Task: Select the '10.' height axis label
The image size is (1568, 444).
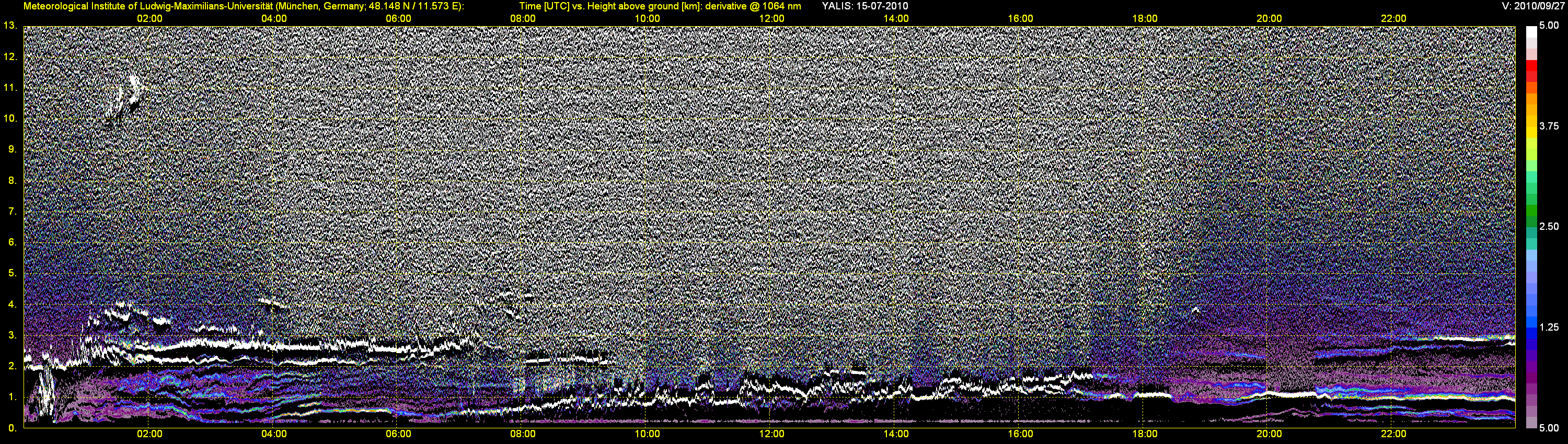Action: tap(10, 118)
